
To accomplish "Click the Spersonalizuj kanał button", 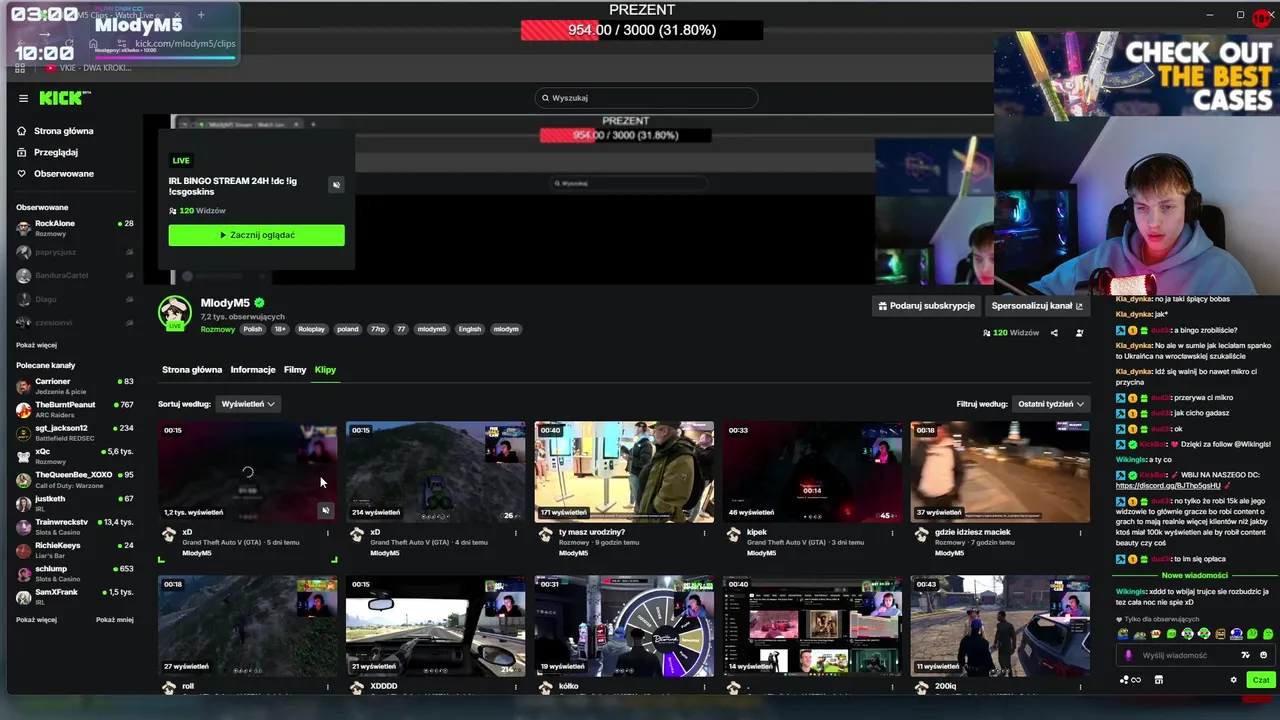I will [x=1036, y=306].
